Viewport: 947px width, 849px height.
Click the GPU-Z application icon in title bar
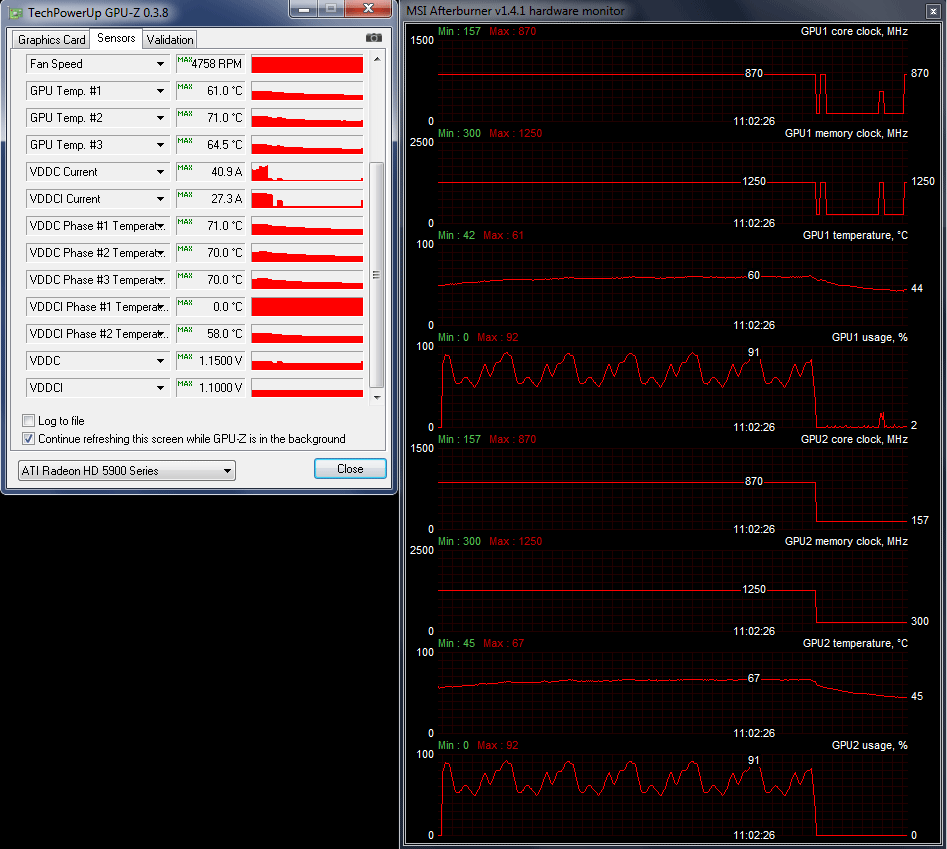[16, 12]
